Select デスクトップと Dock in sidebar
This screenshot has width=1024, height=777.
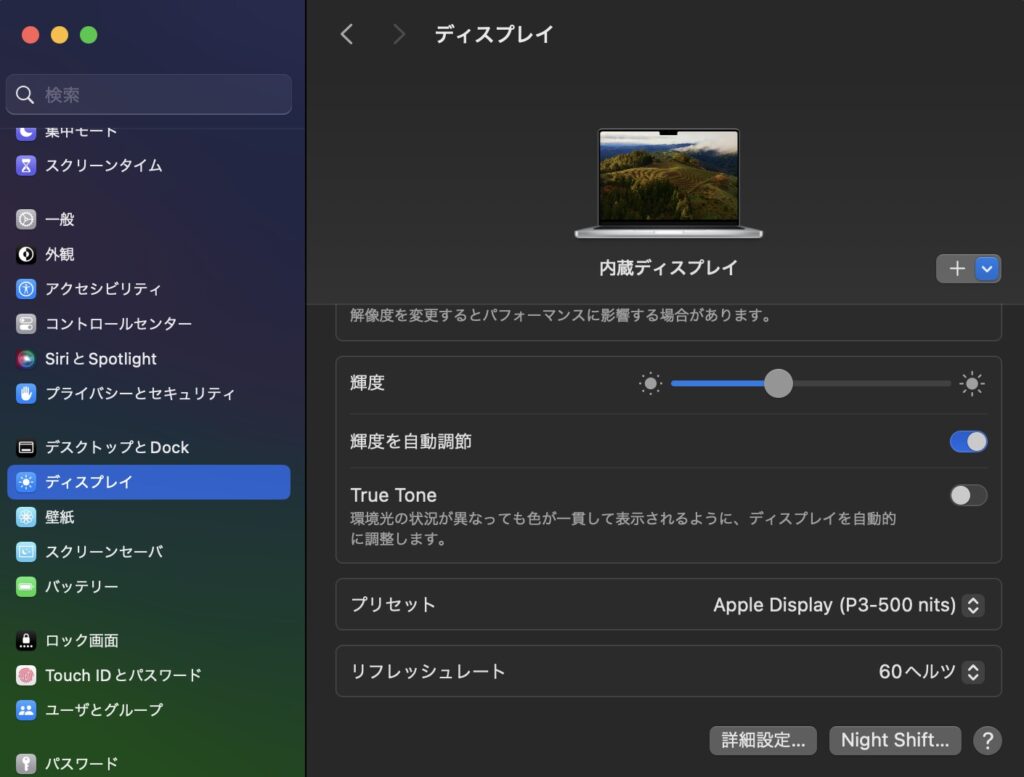point(116,448)
